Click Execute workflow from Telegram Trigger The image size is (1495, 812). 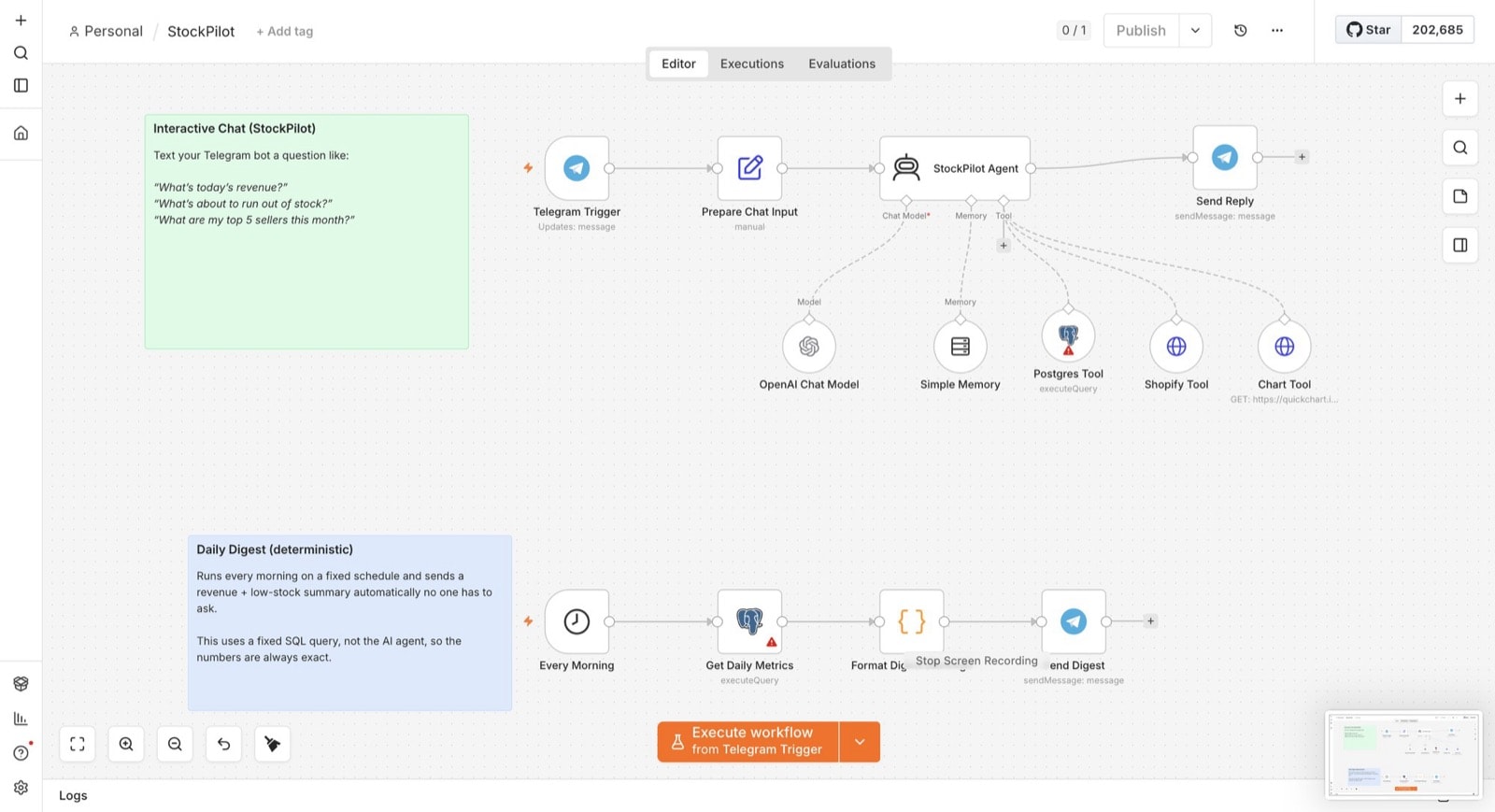[747, 742]
